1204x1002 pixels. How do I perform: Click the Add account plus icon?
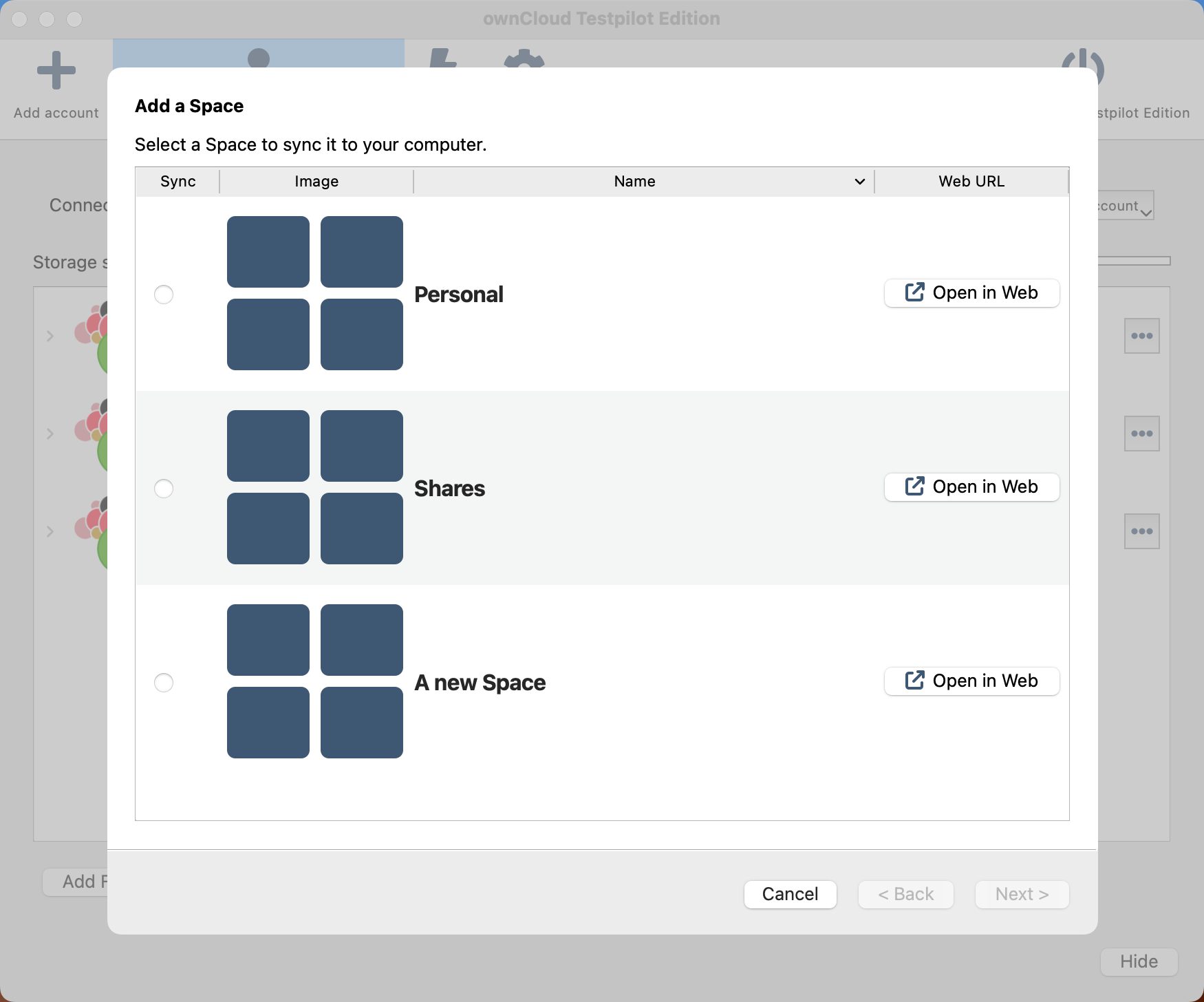pyautogui.click(x=56, y=70)
